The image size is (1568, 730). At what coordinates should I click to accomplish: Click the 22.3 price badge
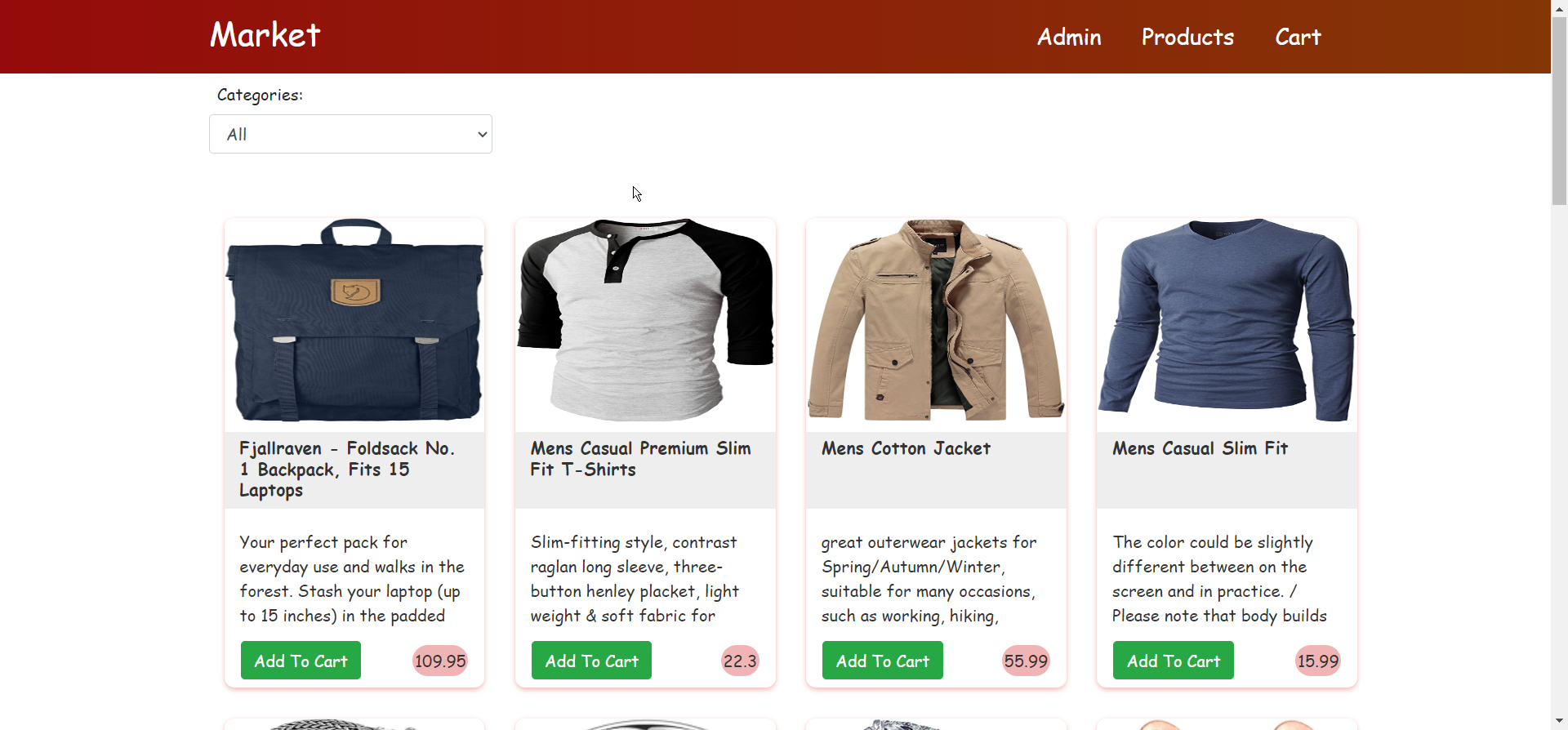pos(740,661)
